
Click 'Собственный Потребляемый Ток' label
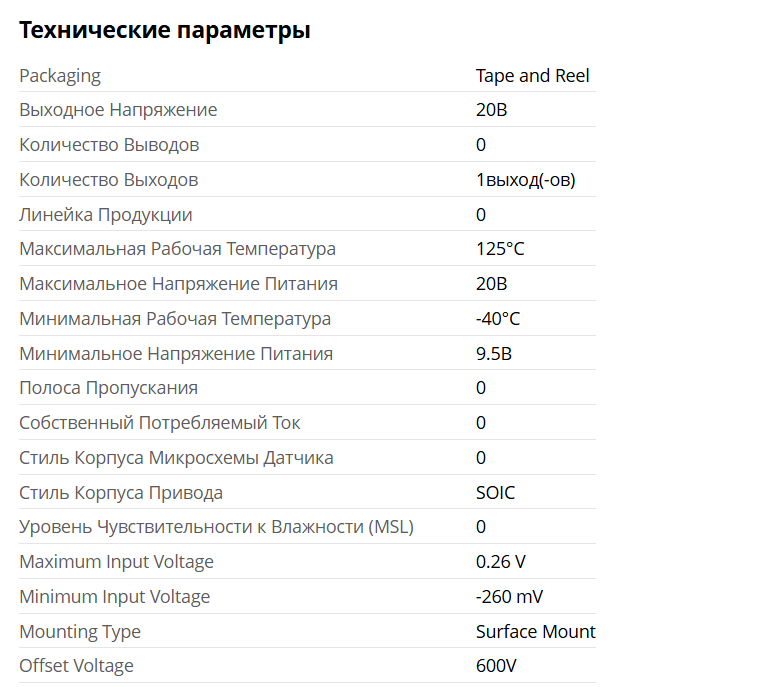tap(160, 423)
